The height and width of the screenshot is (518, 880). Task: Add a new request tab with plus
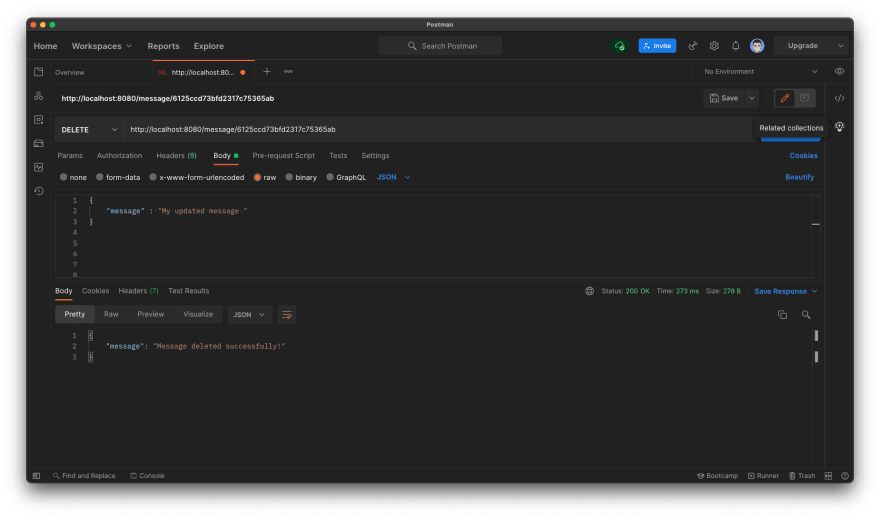click(x=267, y=72)
